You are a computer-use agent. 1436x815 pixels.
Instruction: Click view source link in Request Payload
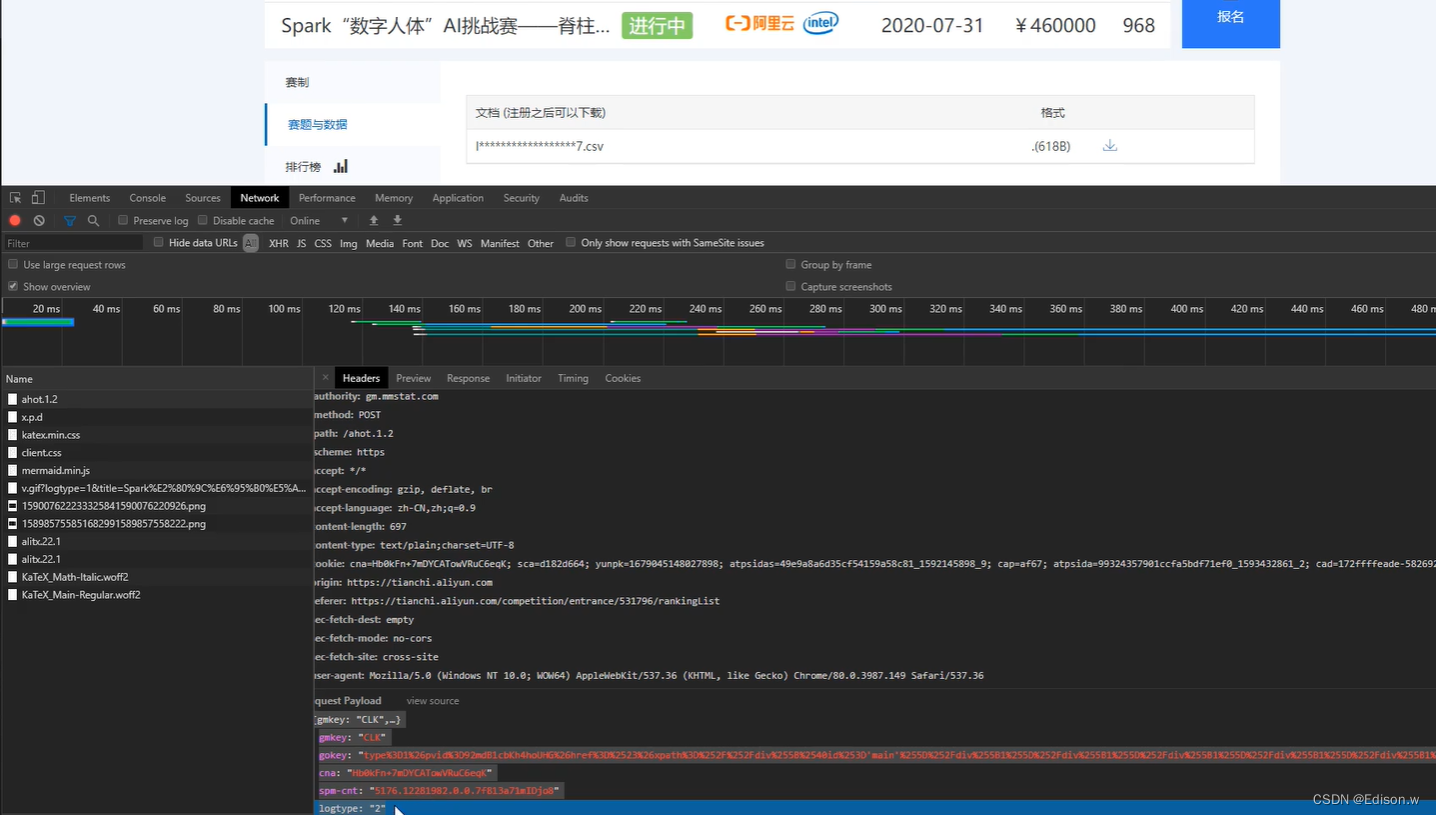433,701
